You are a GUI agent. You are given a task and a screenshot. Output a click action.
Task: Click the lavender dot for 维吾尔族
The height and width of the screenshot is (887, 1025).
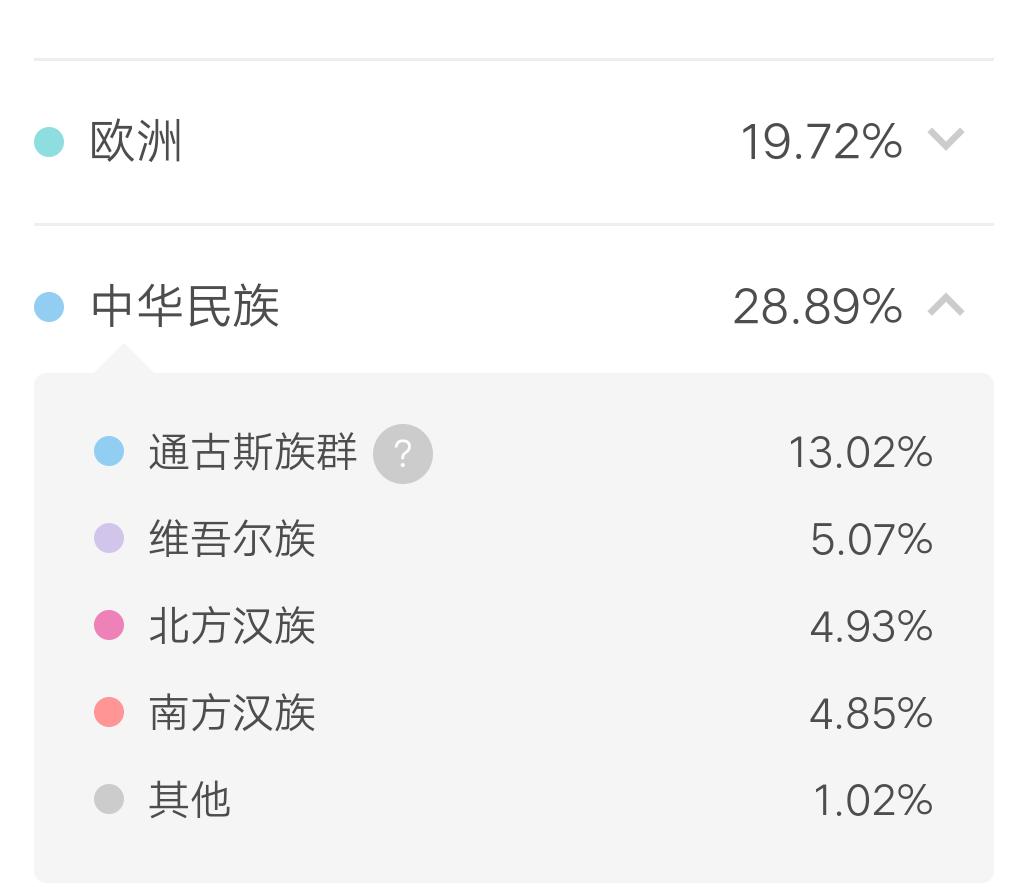(109, 538)
